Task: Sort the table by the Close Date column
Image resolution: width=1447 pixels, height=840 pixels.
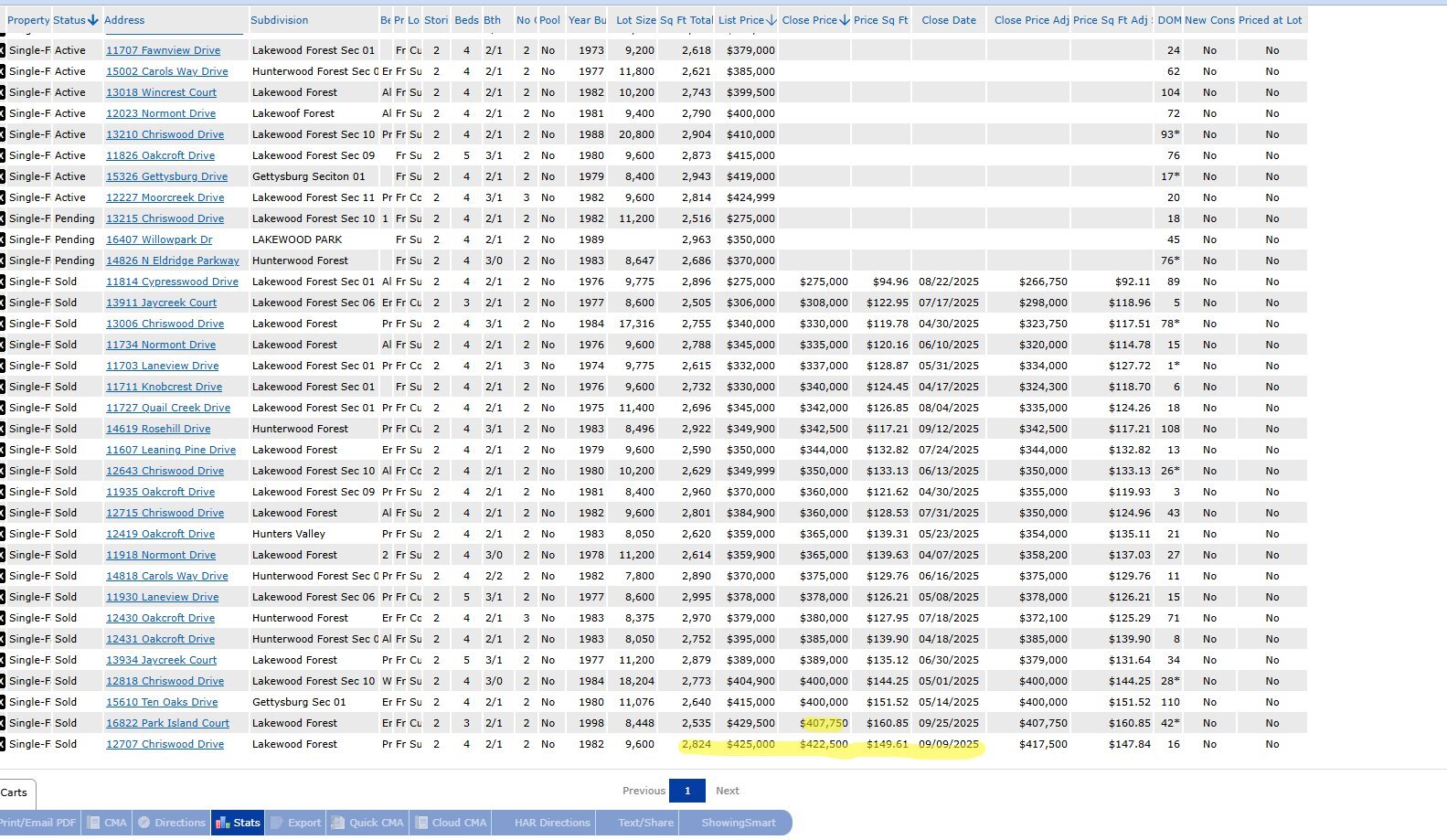Action: point(948,20)
